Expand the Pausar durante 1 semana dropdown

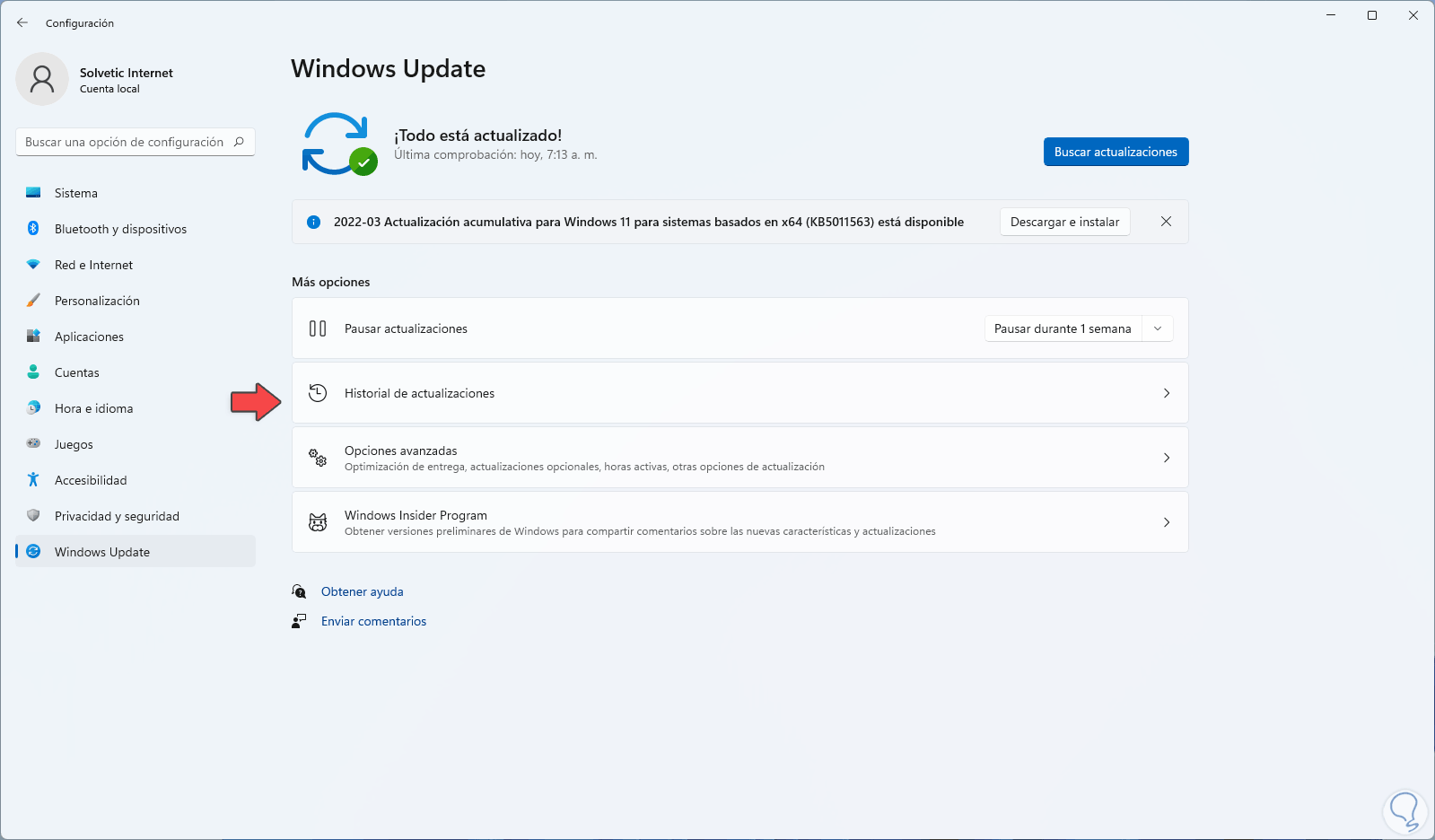click(x=1158, y=328)
